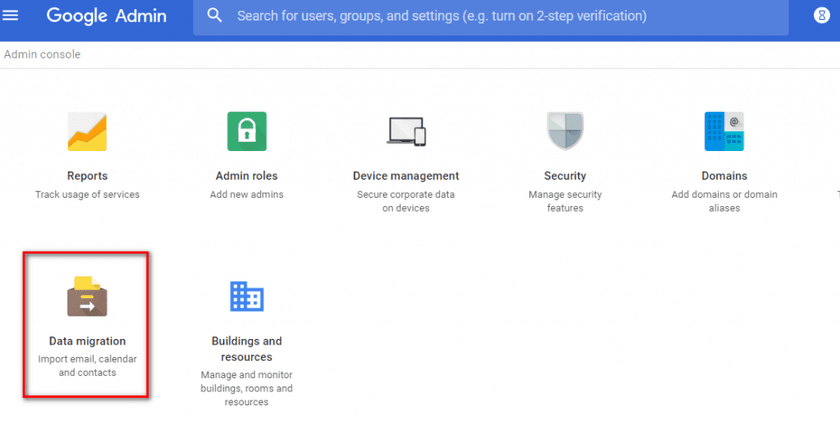This screenshot has width=840, height=424.
Task: Open the Reports chart icon
Action: (x=87, y=131)
